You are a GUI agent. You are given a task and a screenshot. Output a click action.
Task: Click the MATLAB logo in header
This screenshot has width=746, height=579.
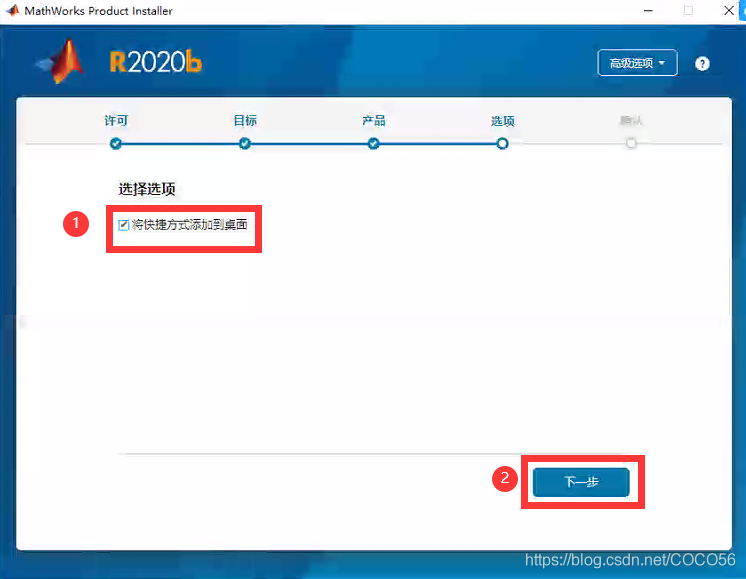click(60, 61)
